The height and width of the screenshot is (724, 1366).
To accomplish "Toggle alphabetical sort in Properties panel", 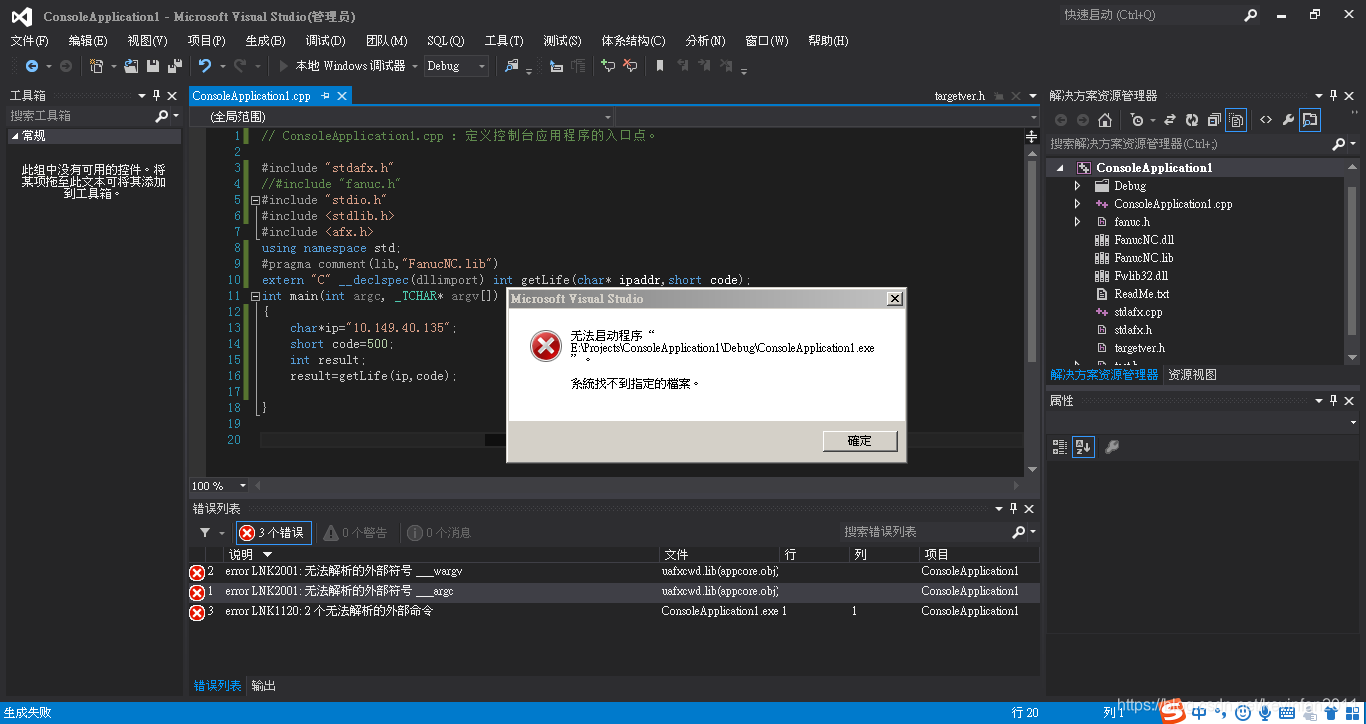I will point(1083,447).
